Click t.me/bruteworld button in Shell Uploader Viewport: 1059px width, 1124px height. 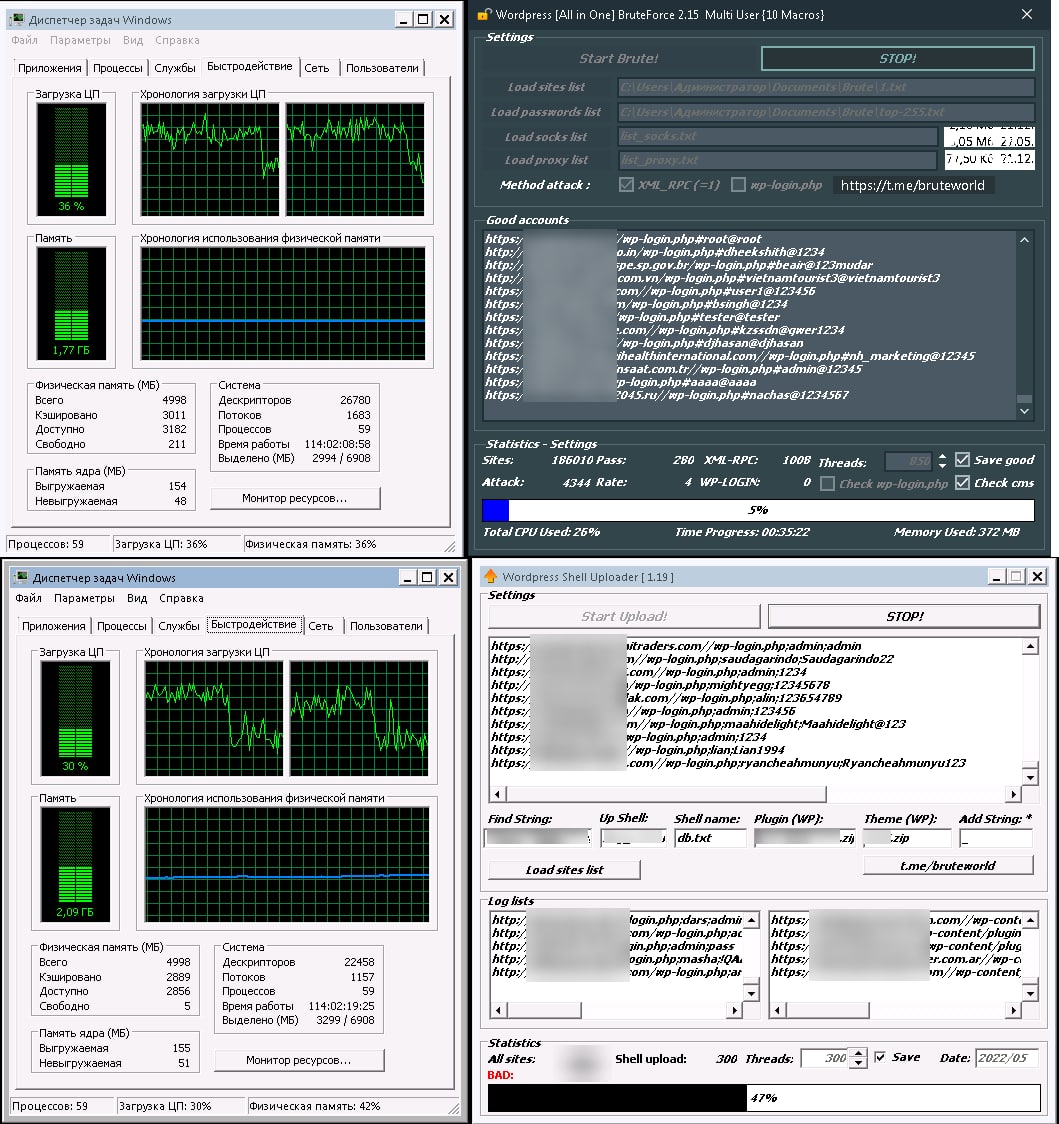point(948,865)
